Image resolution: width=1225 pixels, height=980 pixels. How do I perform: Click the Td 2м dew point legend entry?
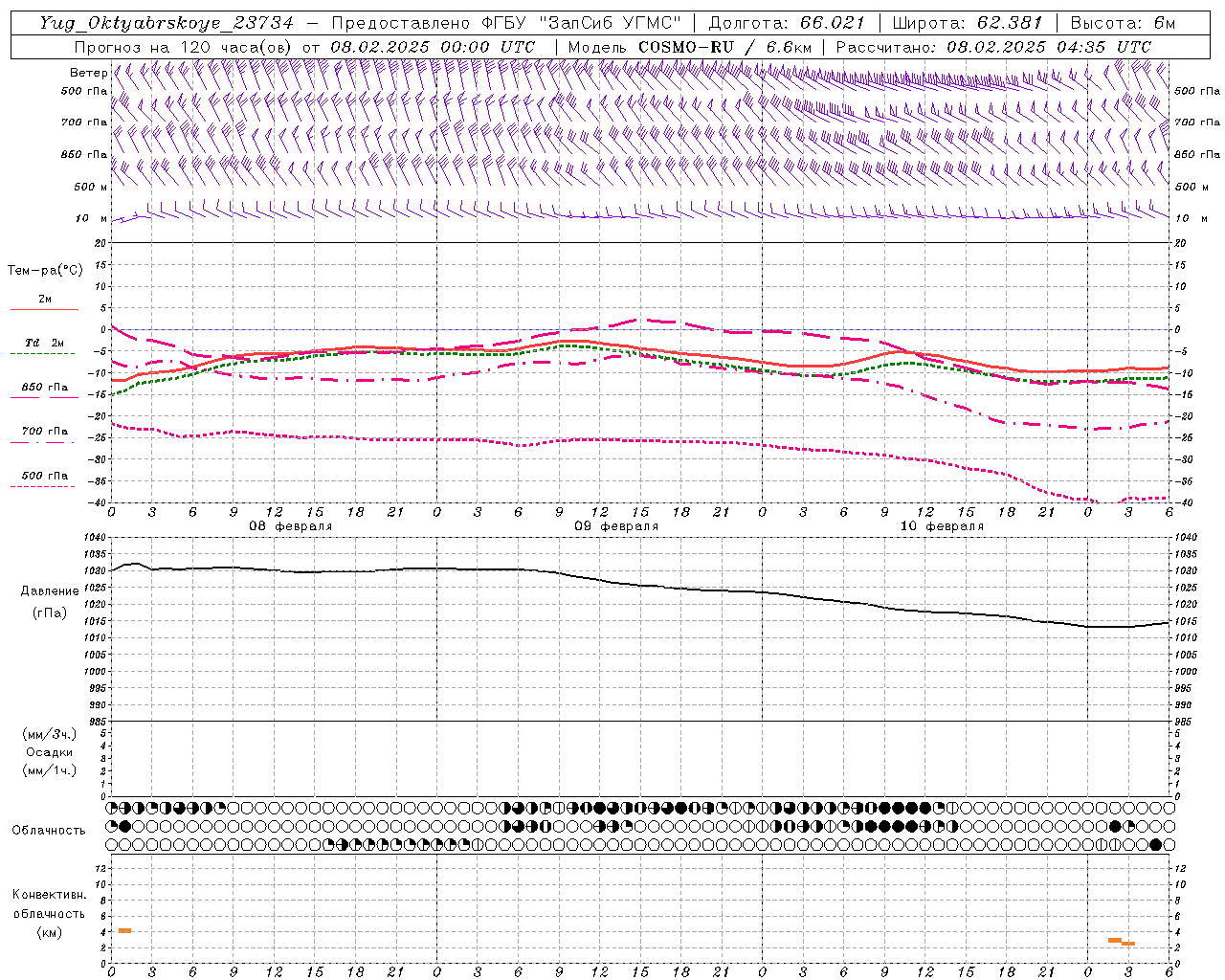45,343
